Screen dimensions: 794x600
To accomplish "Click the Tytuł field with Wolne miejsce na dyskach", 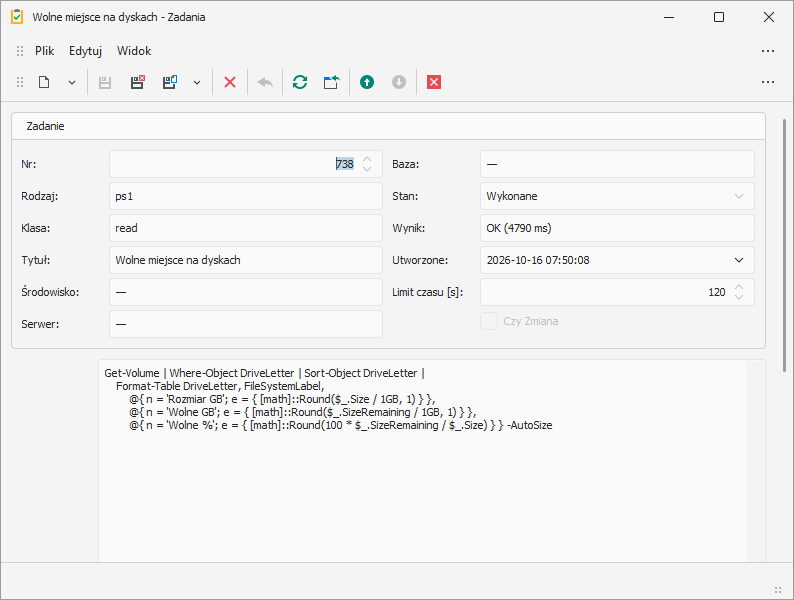I will coord(246,260).
